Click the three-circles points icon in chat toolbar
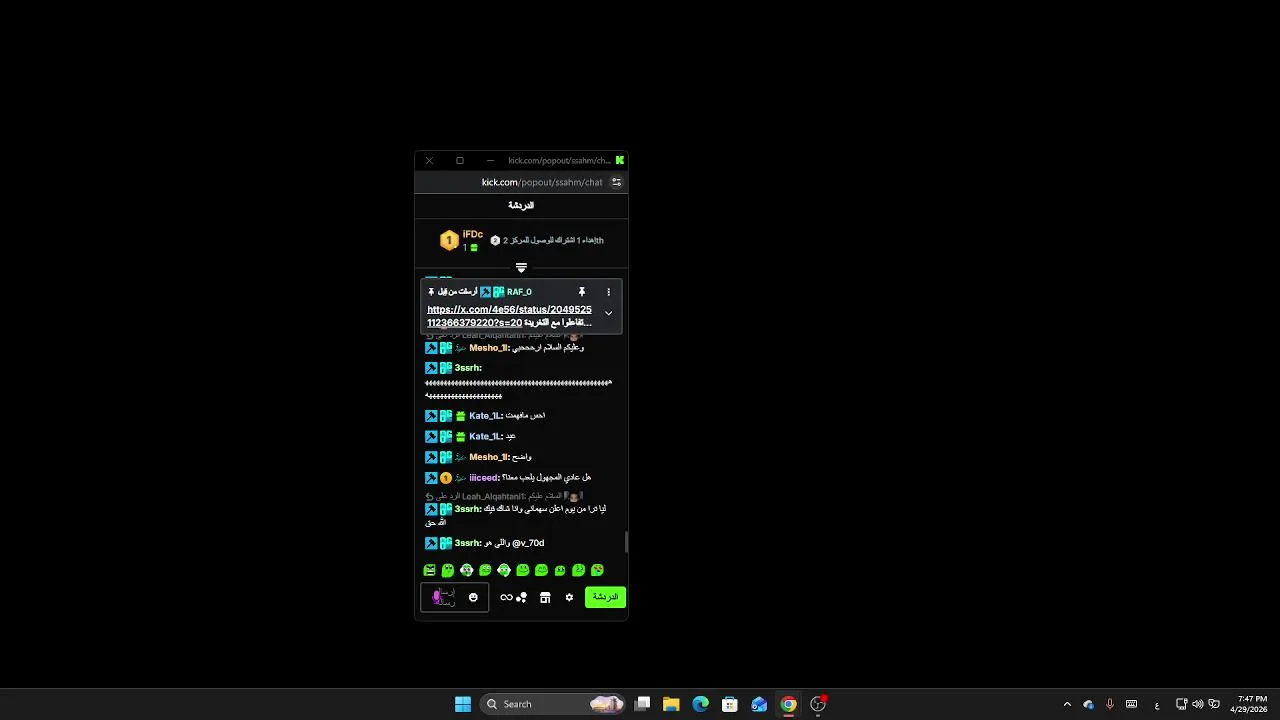The width and height of the screenshot is (1280, 720). pyautogui.click(x=521, y=597)
